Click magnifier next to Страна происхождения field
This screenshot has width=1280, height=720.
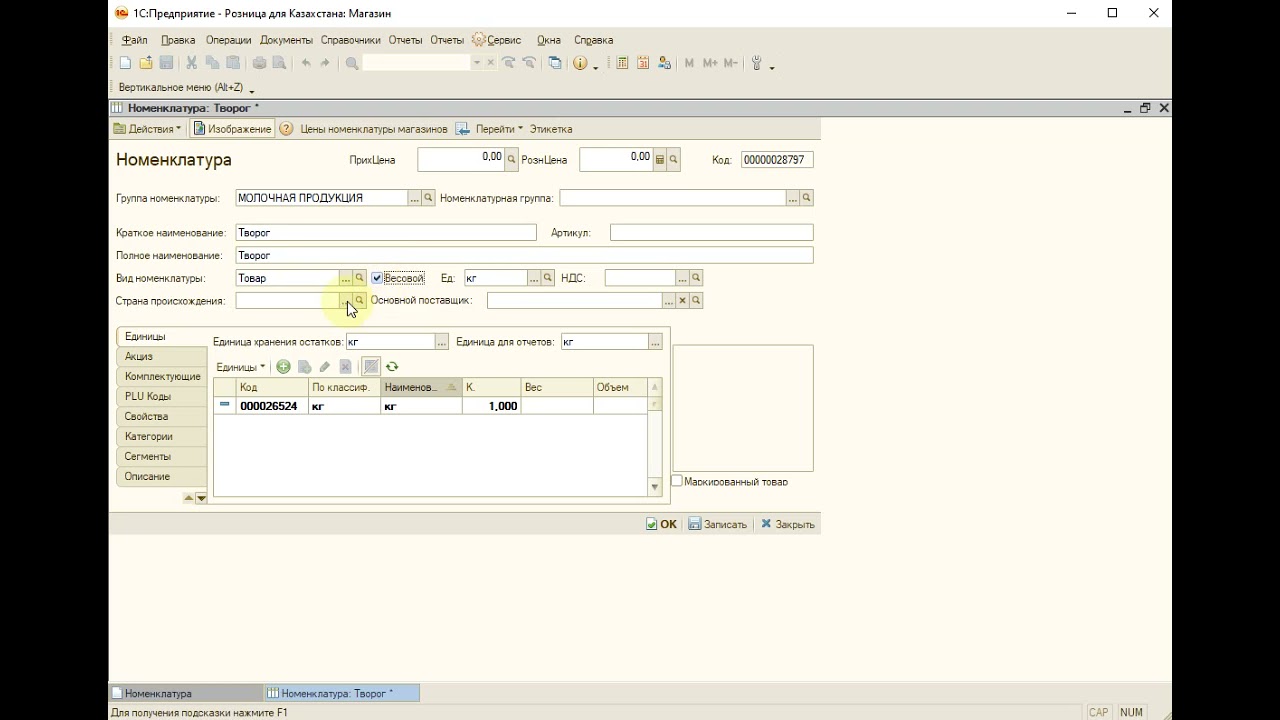point(360,300)
